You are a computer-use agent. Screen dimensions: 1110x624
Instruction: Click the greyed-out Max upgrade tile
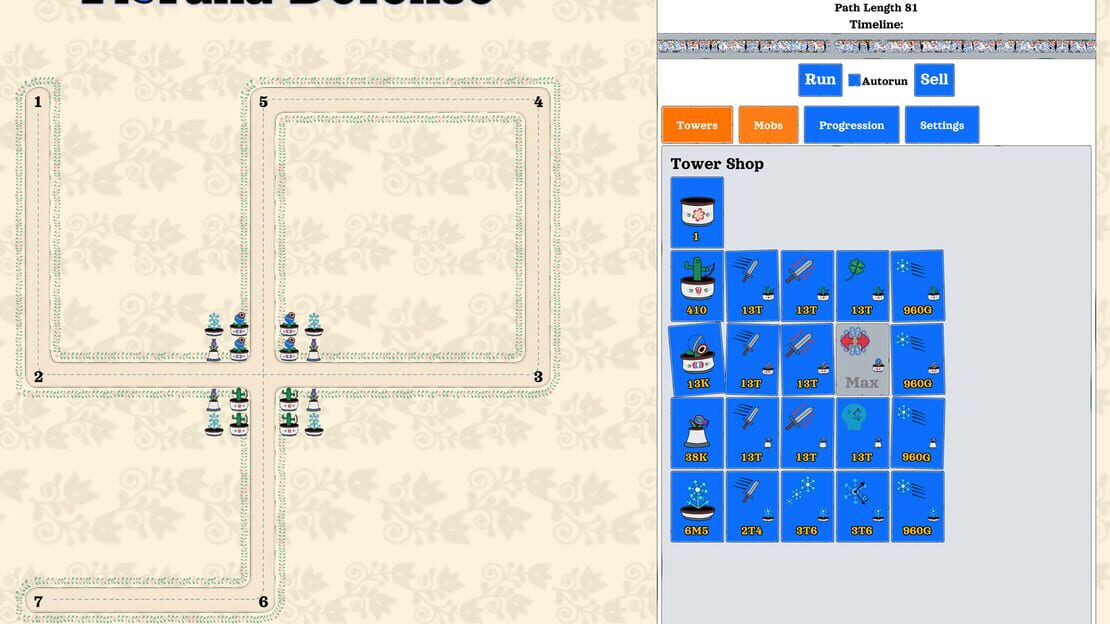[x=862, y=359]
